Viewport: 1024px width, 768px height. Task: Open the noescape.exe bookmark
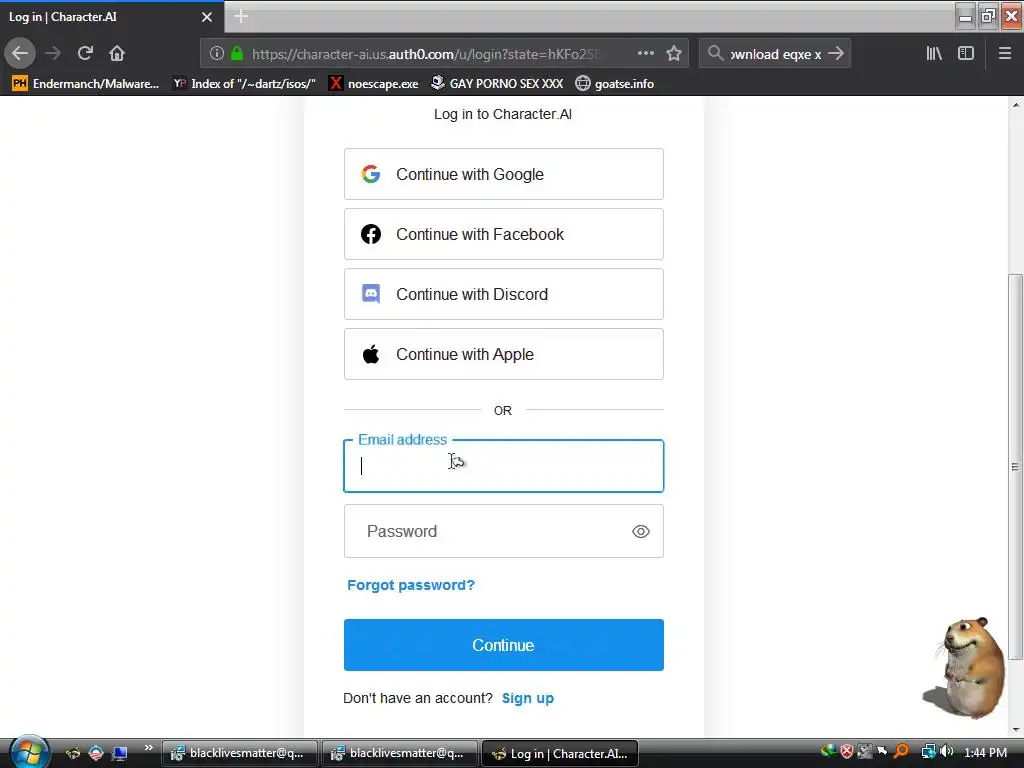point(374,84)
